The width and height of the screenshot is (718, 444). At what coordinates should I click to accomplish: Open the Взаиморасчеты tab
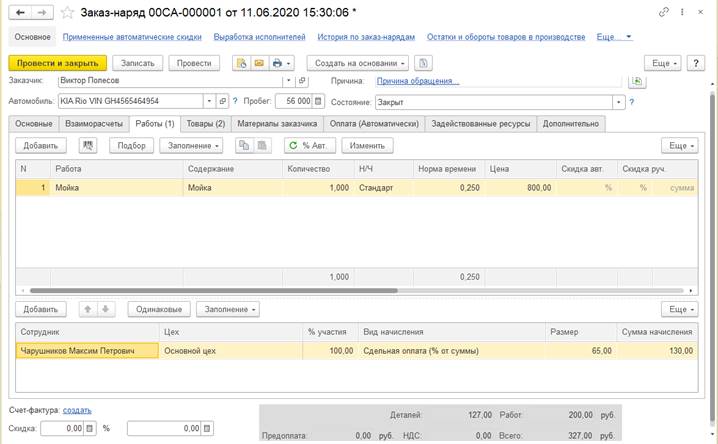94,124
